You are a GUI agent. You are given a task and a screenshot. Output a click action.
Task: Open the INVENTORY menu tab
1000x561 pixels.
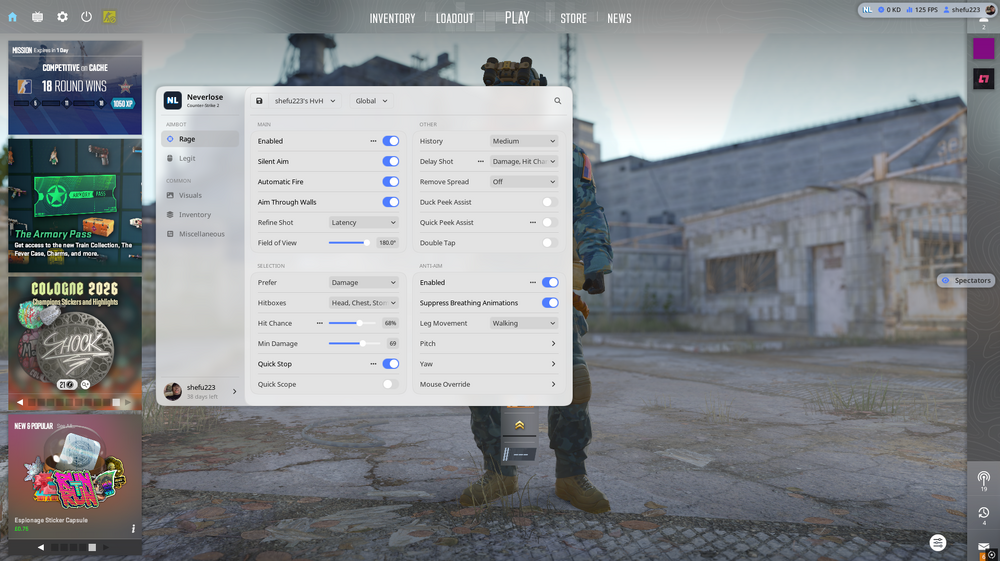pyautogui.click(x=392, y=18)
